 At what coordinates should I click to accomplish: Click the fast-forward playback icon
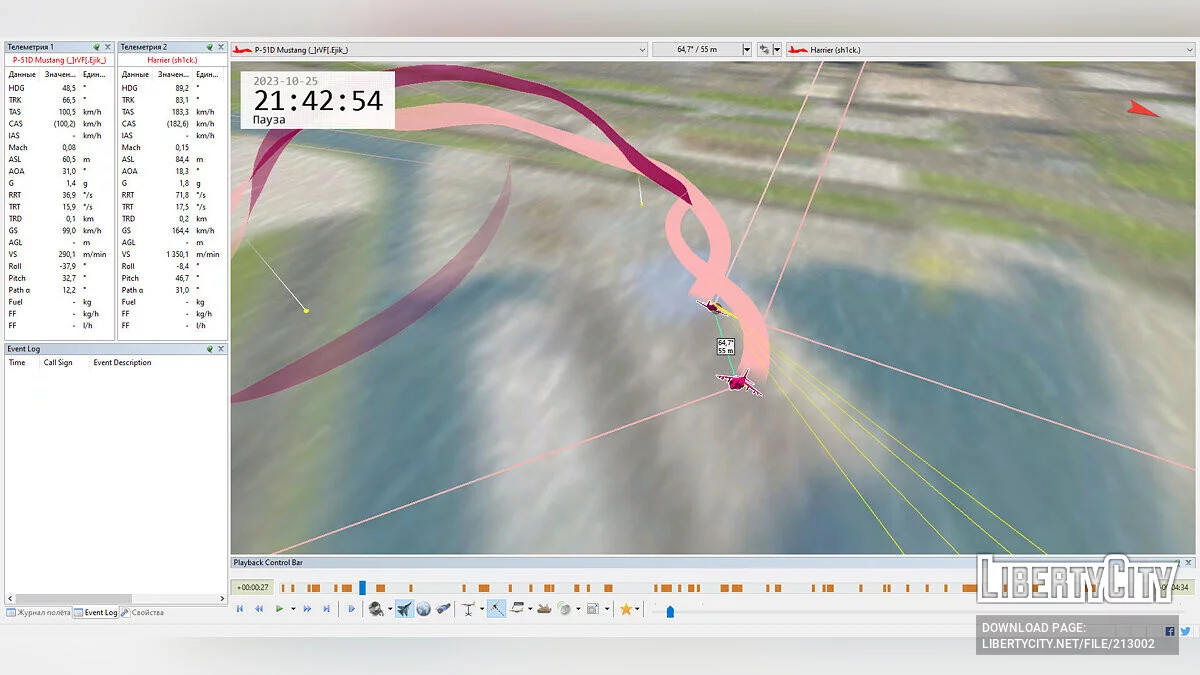[307, 609]
